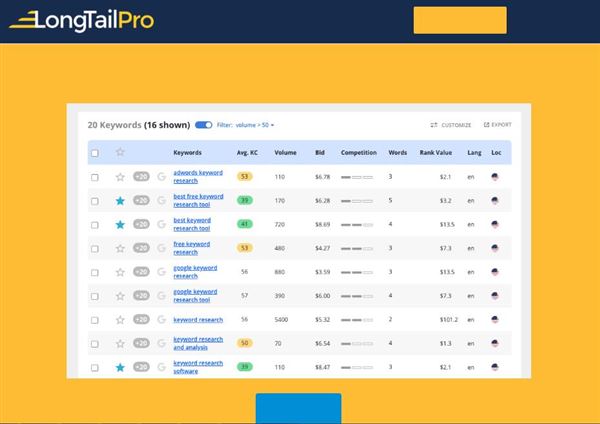Viewport: 600px width, 424px height.
Task: Open best keyword research tool link
Action: click(192, 224)
